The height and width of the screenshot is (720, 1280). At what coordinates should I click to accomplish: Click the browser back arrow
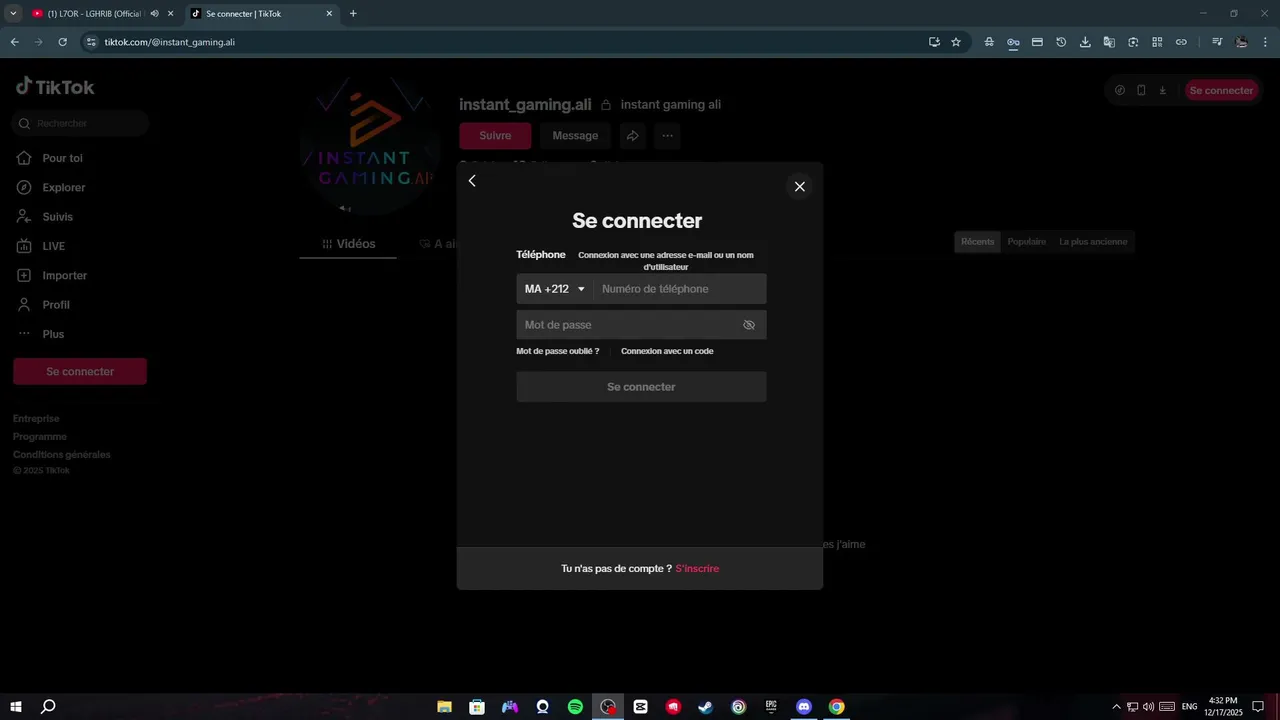[14, 42]
